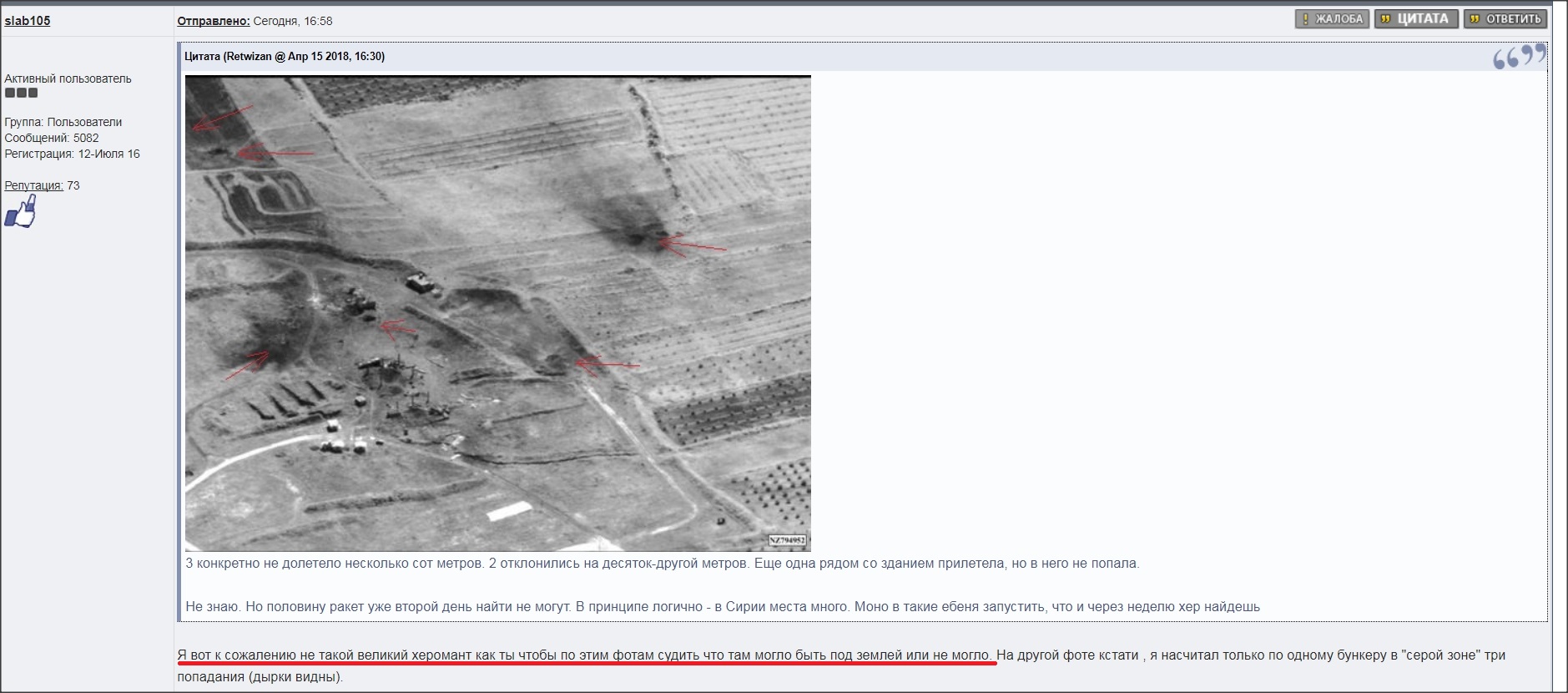1568x693 pixels.
Task: Open slab105 user profile link
Action: 28,21
